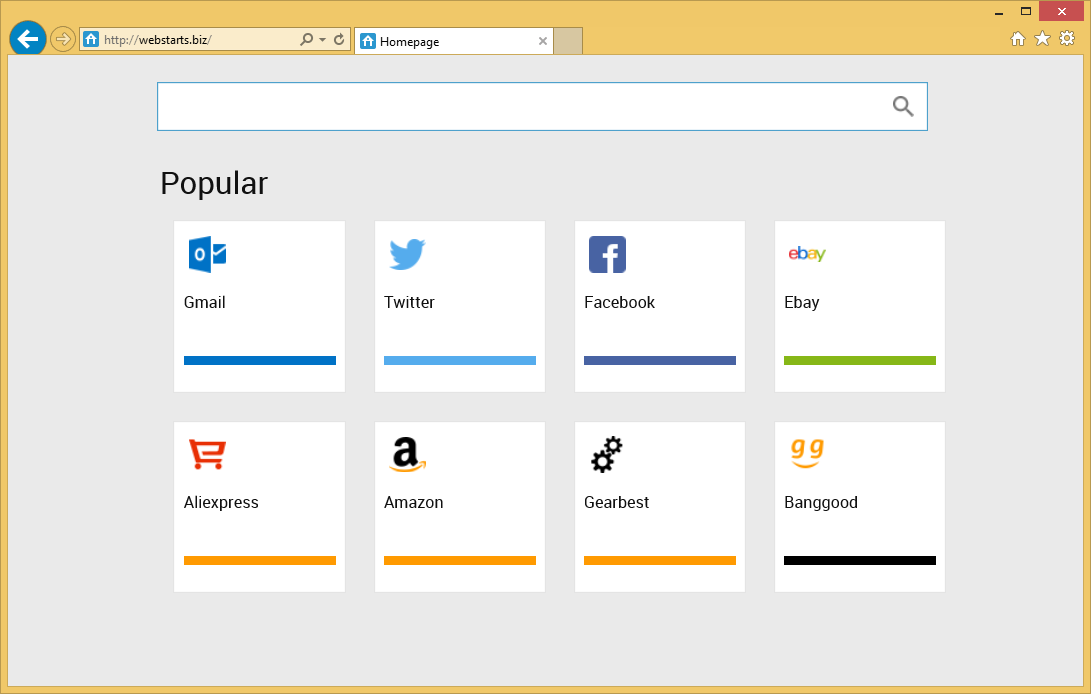
Task: Focus the page search input box
Action: click(542, 107)
